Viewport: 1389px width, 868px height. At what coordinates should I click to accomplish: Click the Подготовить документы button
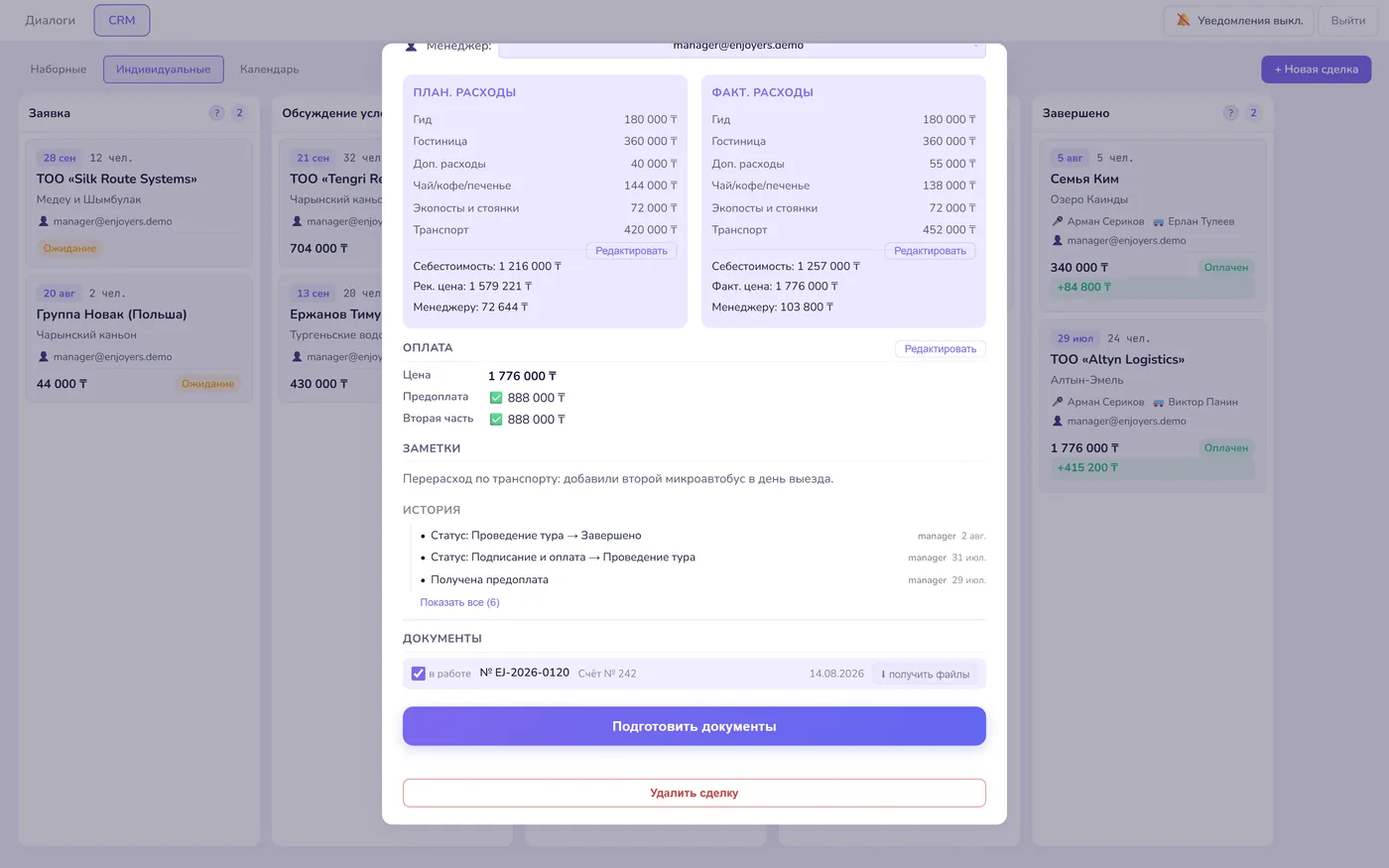[x=694, y=726]
